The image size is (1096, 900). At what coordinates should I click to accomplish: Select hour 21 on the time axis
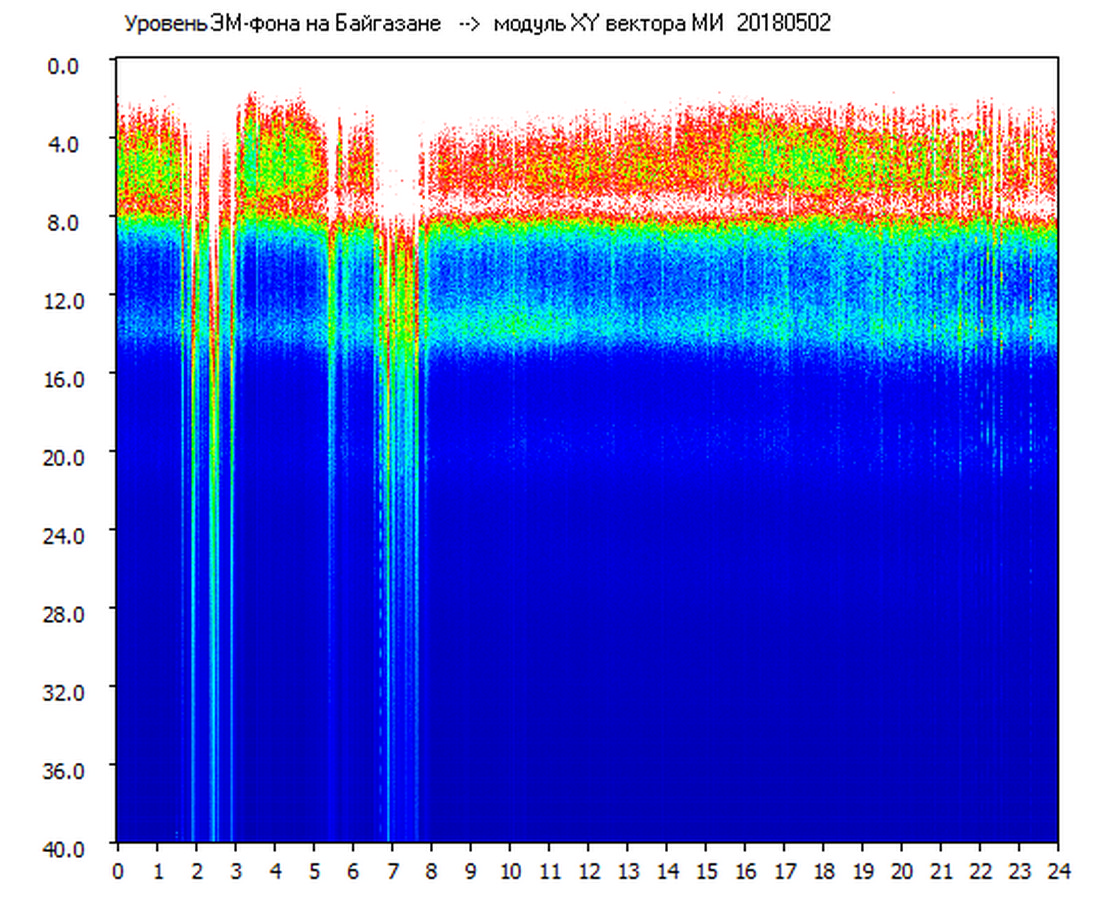[941, 870]
